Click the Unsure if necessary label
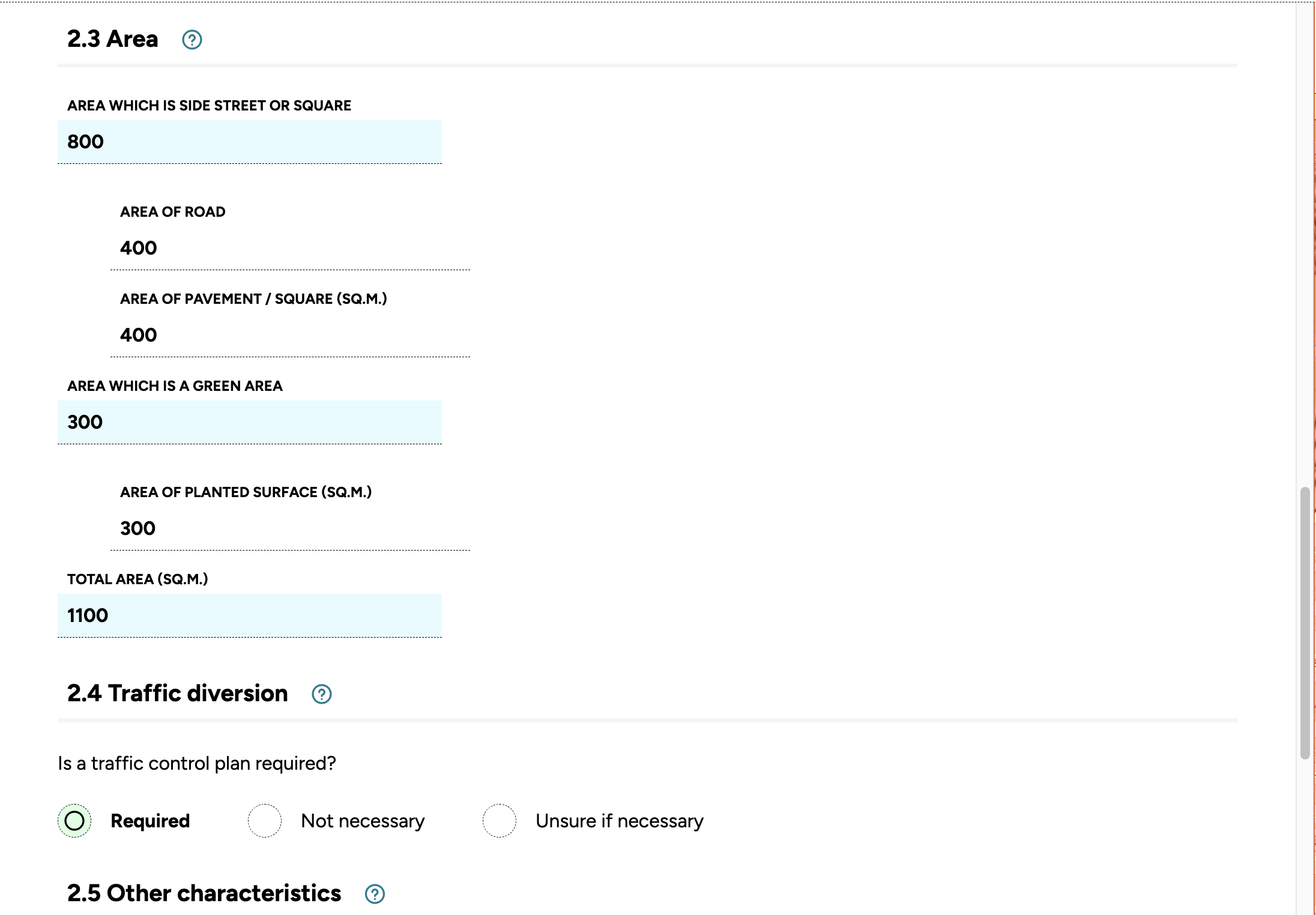This screenshot has width=1316, height=915. pyautogui.click(x=619, y=821)
